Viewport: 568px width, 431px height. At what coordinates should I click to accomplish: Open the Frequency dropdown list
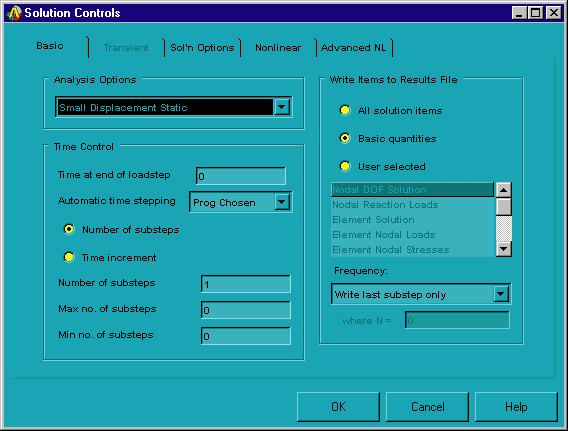(501, 294)
